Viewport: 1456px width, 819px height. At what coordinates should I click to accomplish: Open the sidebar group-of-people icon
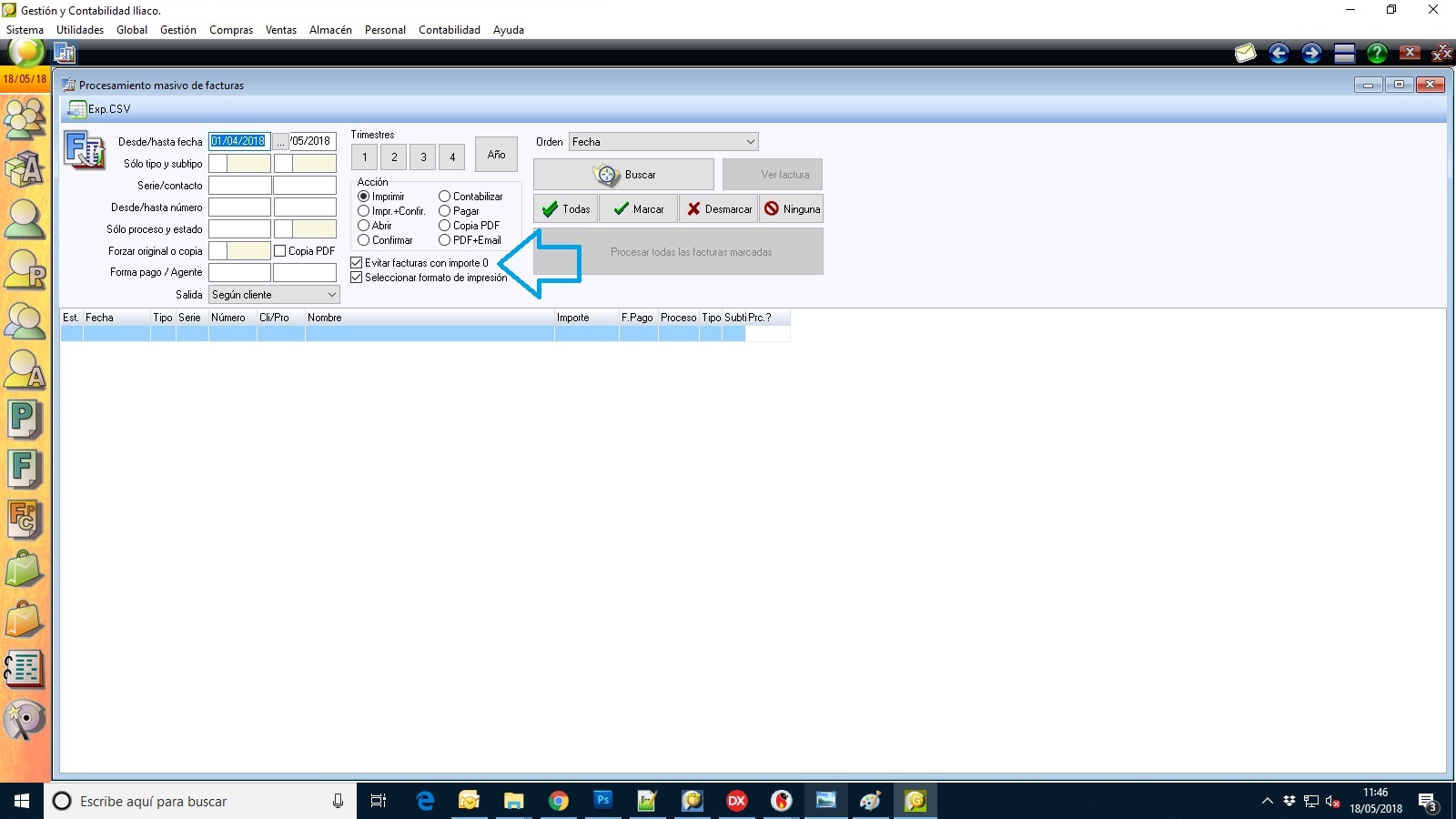tap(25, 117)
